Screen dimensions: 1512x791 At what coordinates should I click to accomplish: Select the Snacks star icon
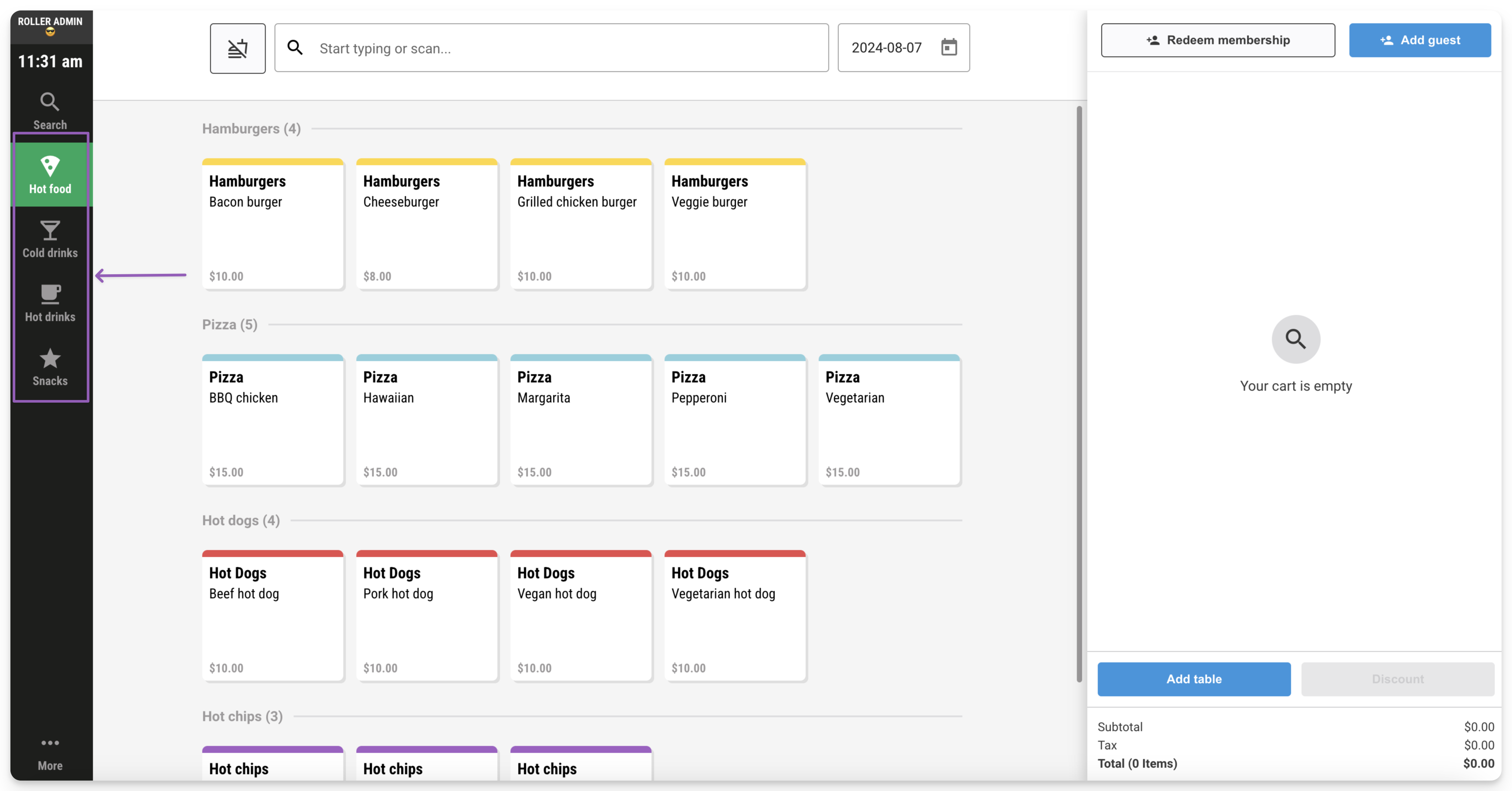[x=50, y=359]
